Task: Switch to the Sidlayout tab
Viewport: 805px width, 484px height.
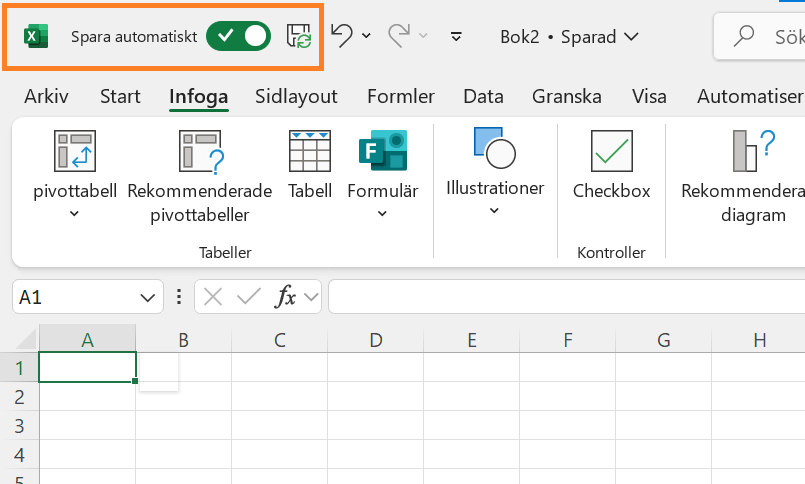Action: pyautogui.click(x=296, y=96)
